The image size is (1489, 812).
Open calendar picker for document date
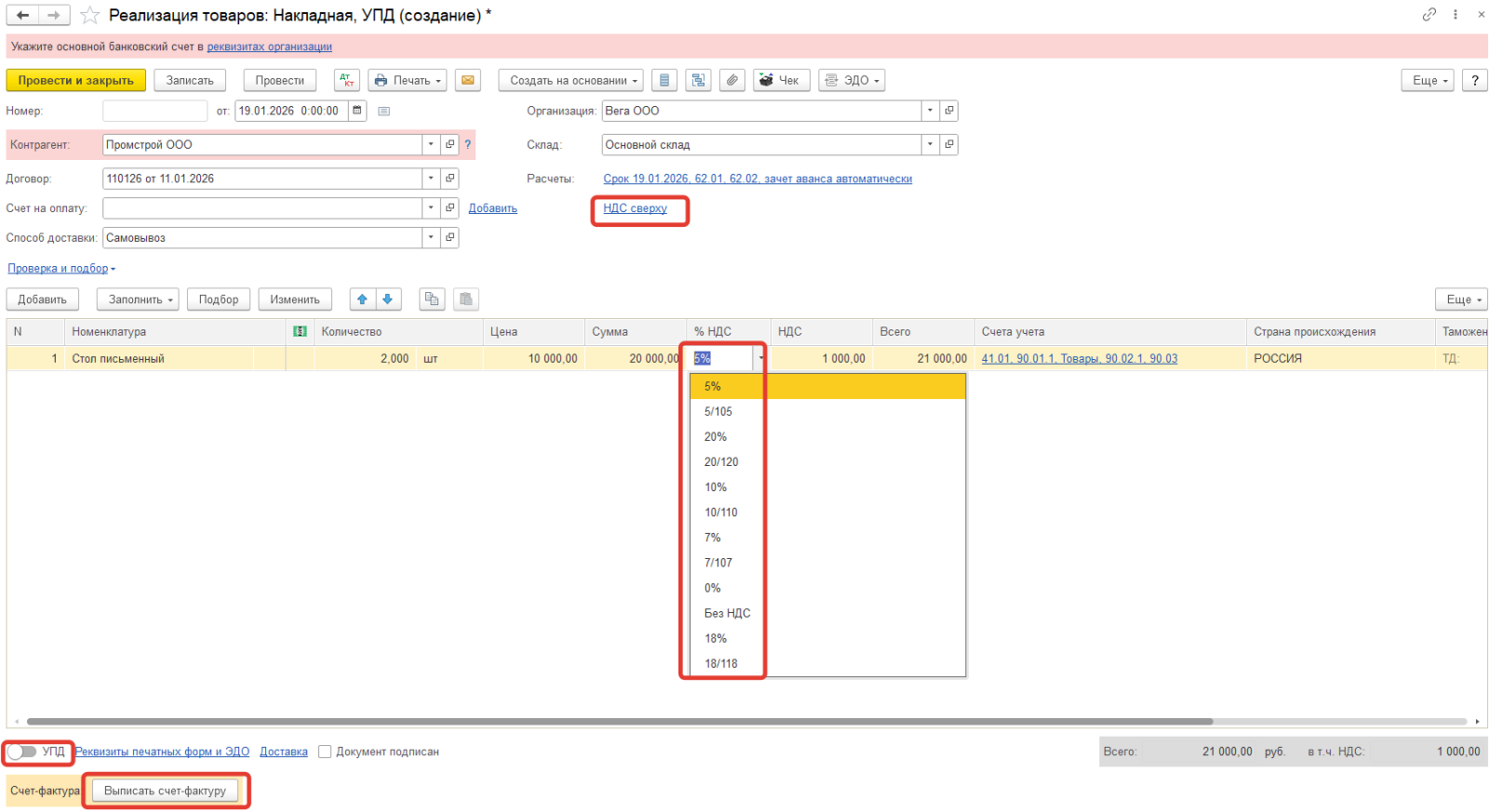(x=356, y=111)
